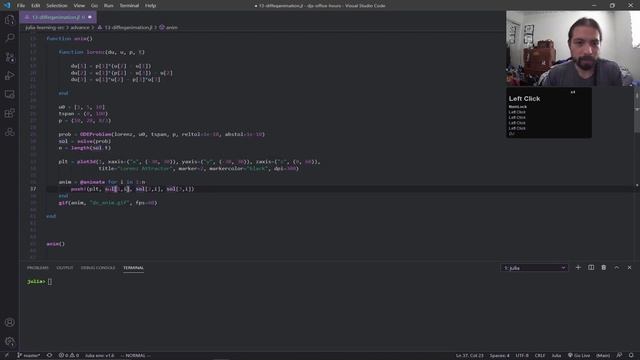Open the Search view in the activity bar
Screen dimensions: 640x360
click(9, 38)
